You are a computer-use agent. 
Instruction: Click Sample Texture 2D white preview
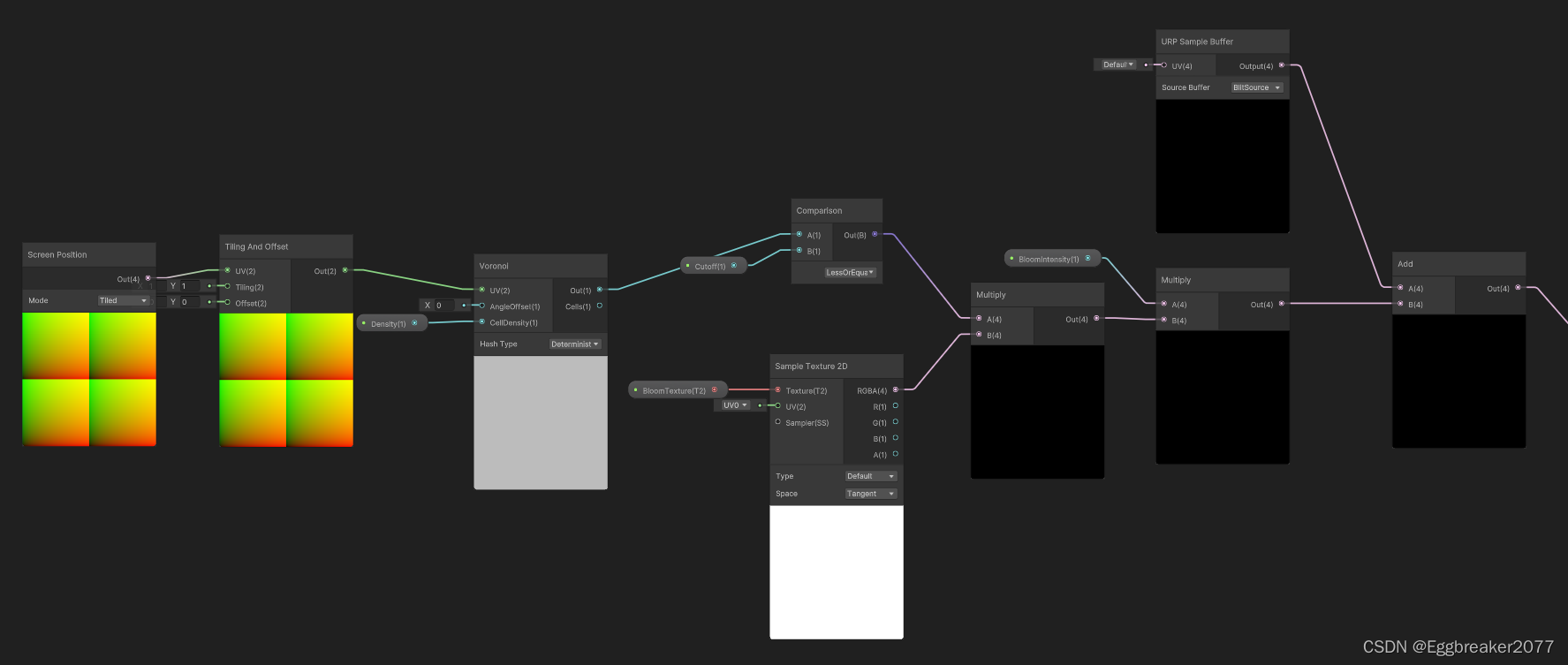[x=837, y=571]
